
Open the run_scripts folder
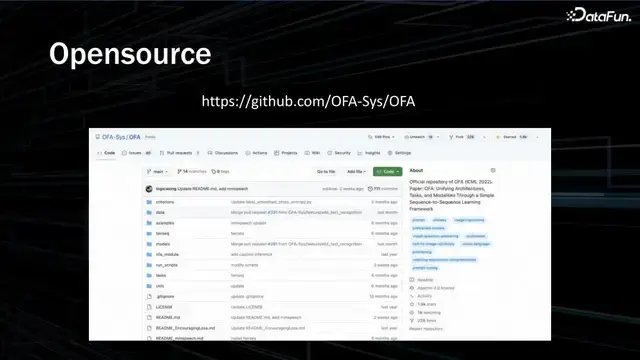[167, 265]
